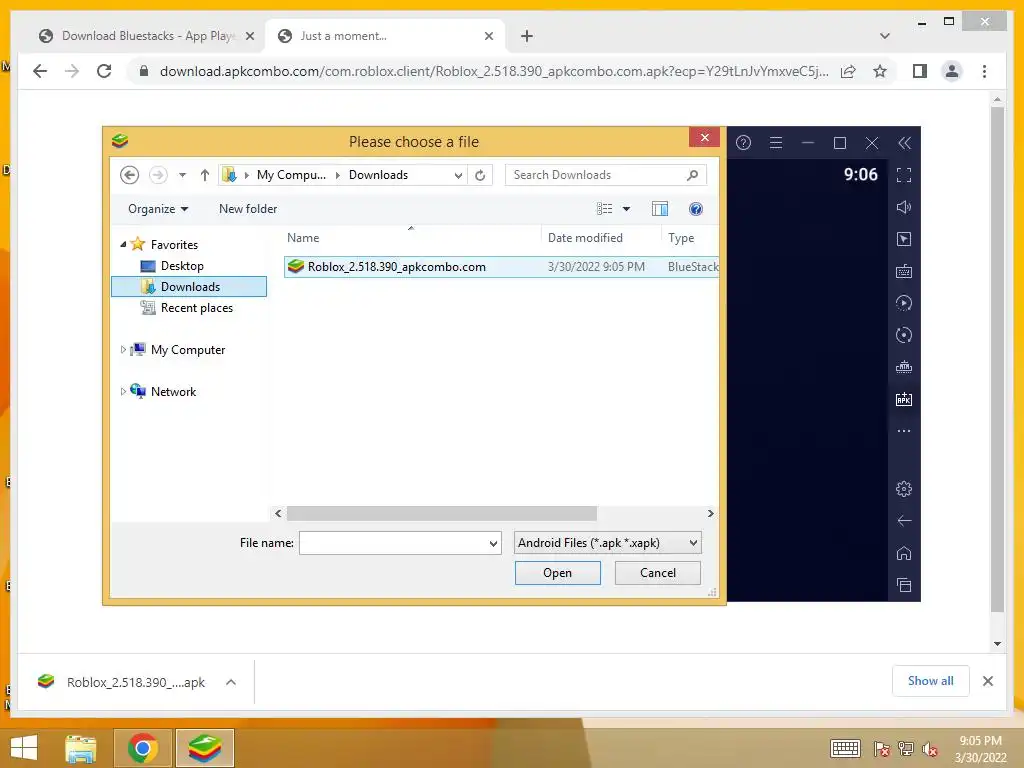1024x768 pixels.
Task: Click the Open button
Action: (557, 573)
